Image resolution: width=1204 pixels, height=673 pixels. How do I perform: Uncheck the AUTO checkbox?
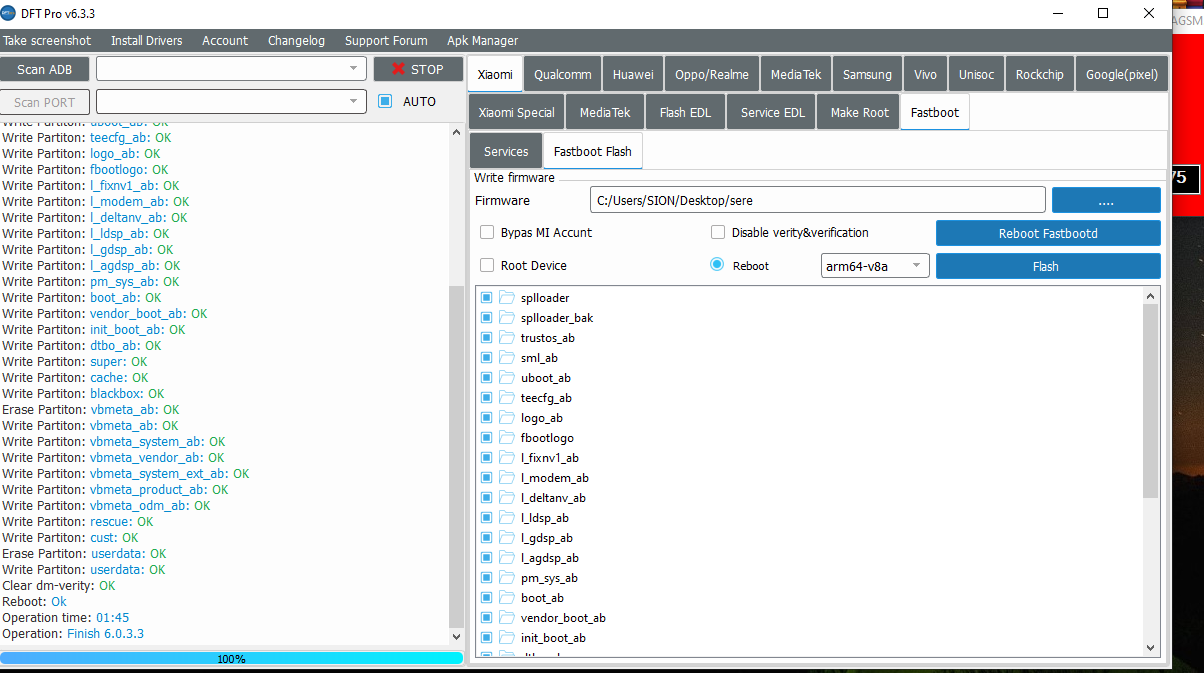coord(385,101)
